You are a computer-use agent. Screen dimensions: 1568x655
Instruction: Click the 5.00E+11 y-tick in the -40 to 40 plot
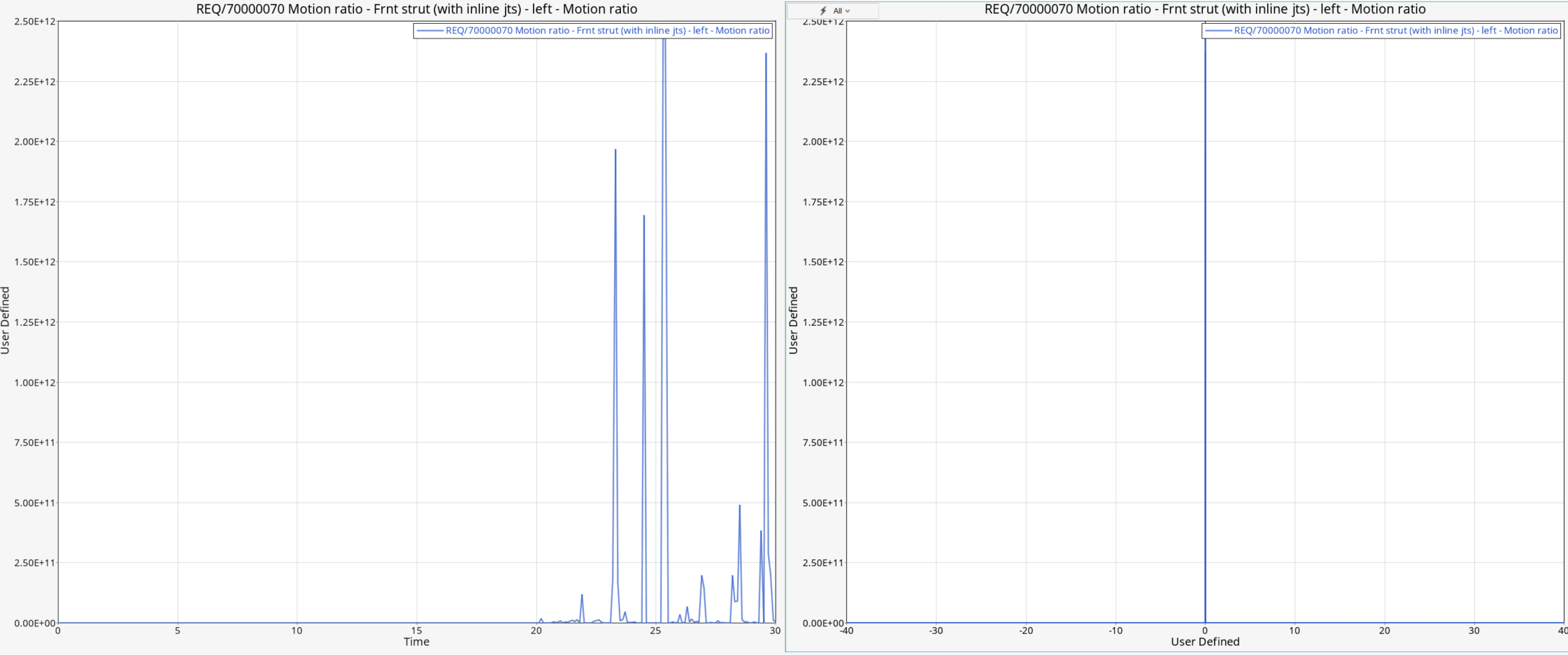[x=823, y=503]
